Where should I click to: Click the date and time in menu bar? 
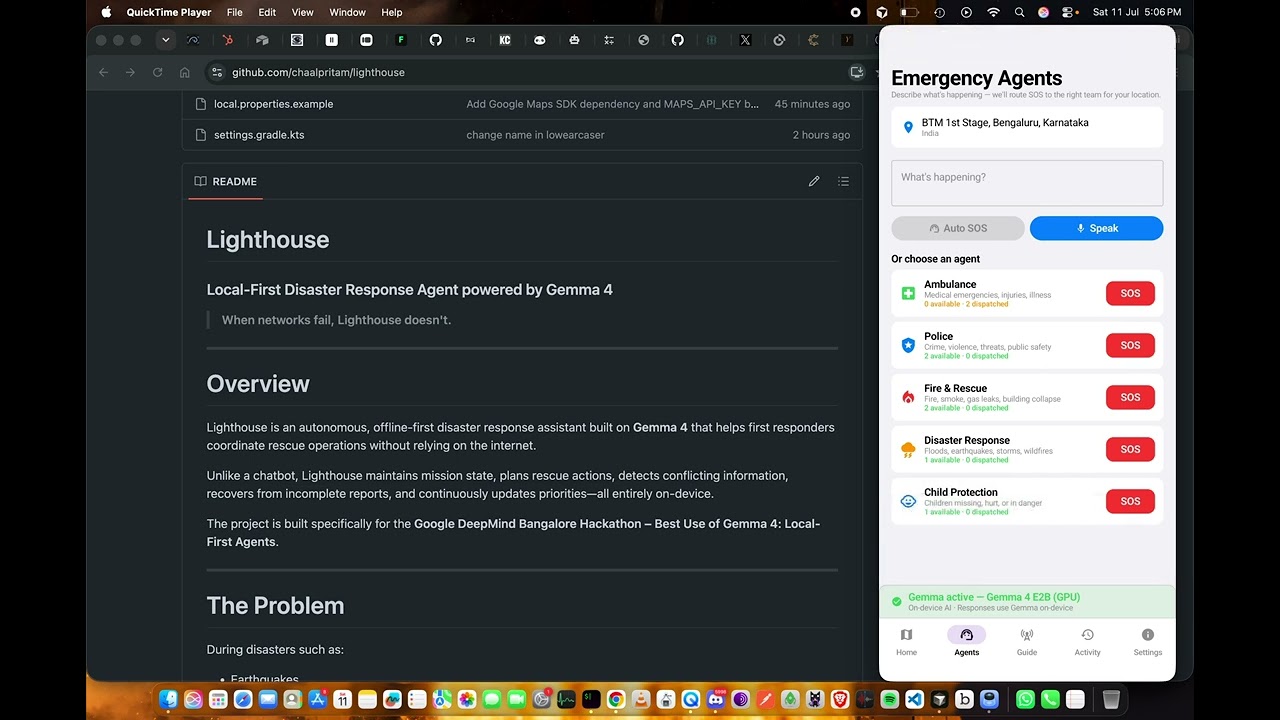[1137, 12]
